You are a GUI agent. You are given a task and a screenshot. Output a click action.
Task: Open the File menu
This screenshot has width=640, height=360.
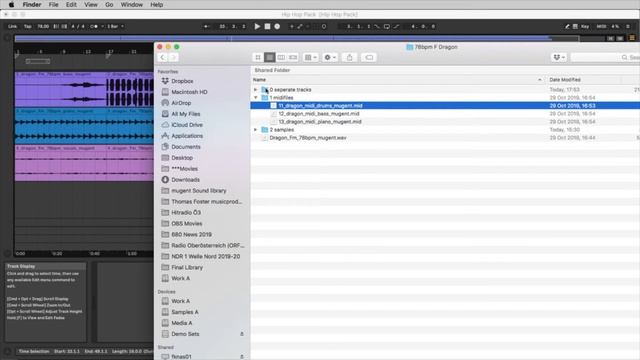coord(53,5)
